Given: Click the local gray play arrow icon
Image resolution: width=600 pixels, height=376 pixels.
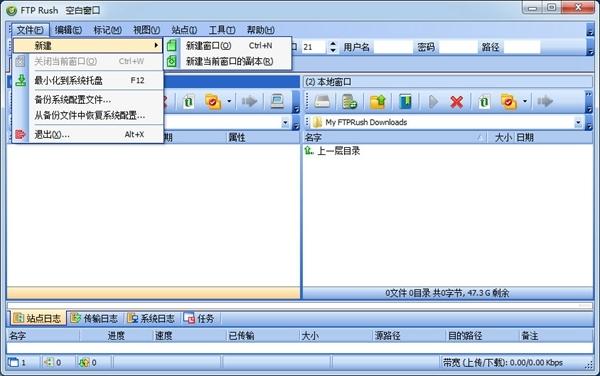Looking at the screenshot, I should [433, 101].
